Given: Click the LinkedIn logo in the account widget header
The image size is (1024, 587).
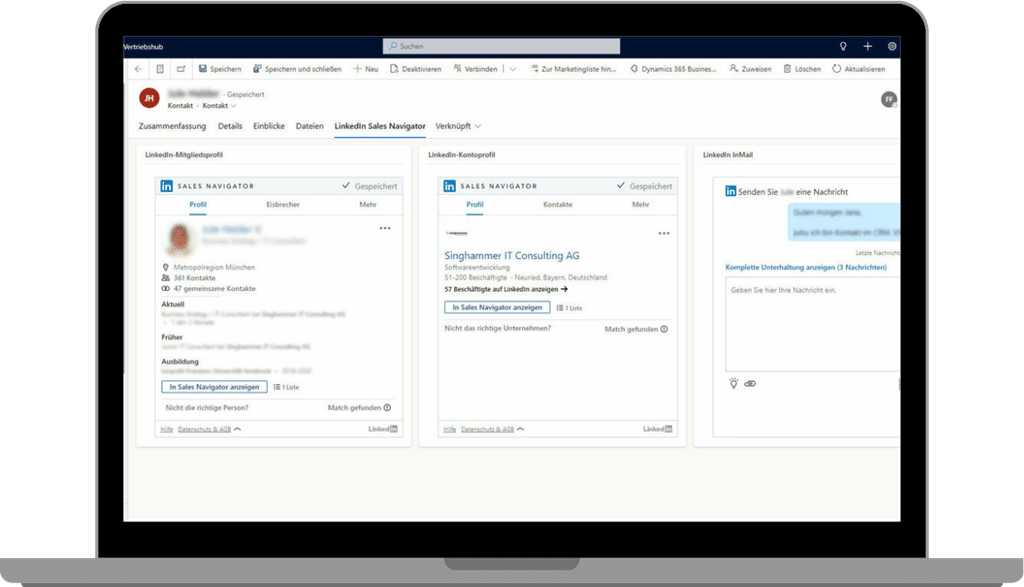Looking at the screenshot, I should coord(449,186).
